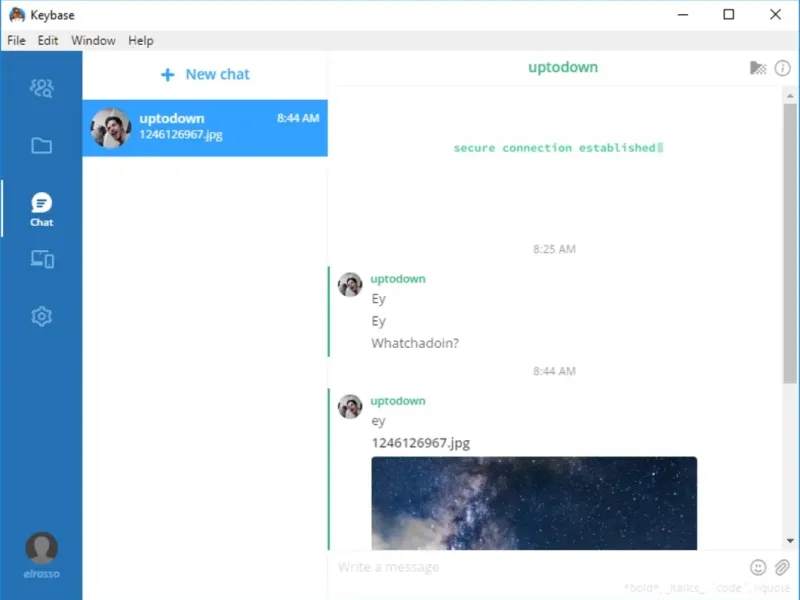Click the plus icon beside New chat
800x600 pixels.
pos(167,75)
